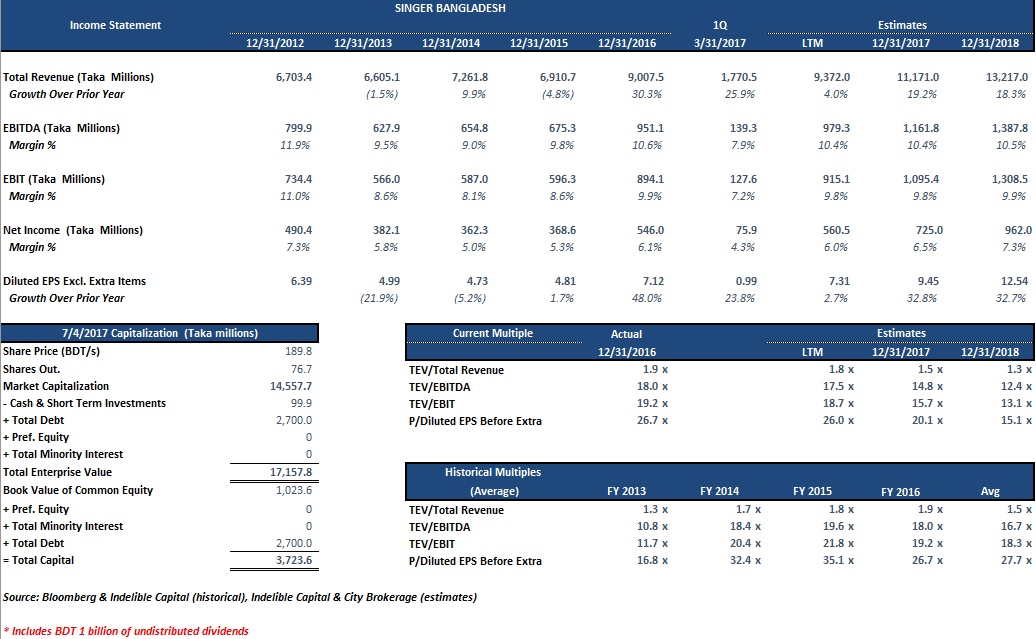Select the 13,217.0 revenue estimate
The height and width of the screenshot is (639, 1036).
coord(1008,77)
